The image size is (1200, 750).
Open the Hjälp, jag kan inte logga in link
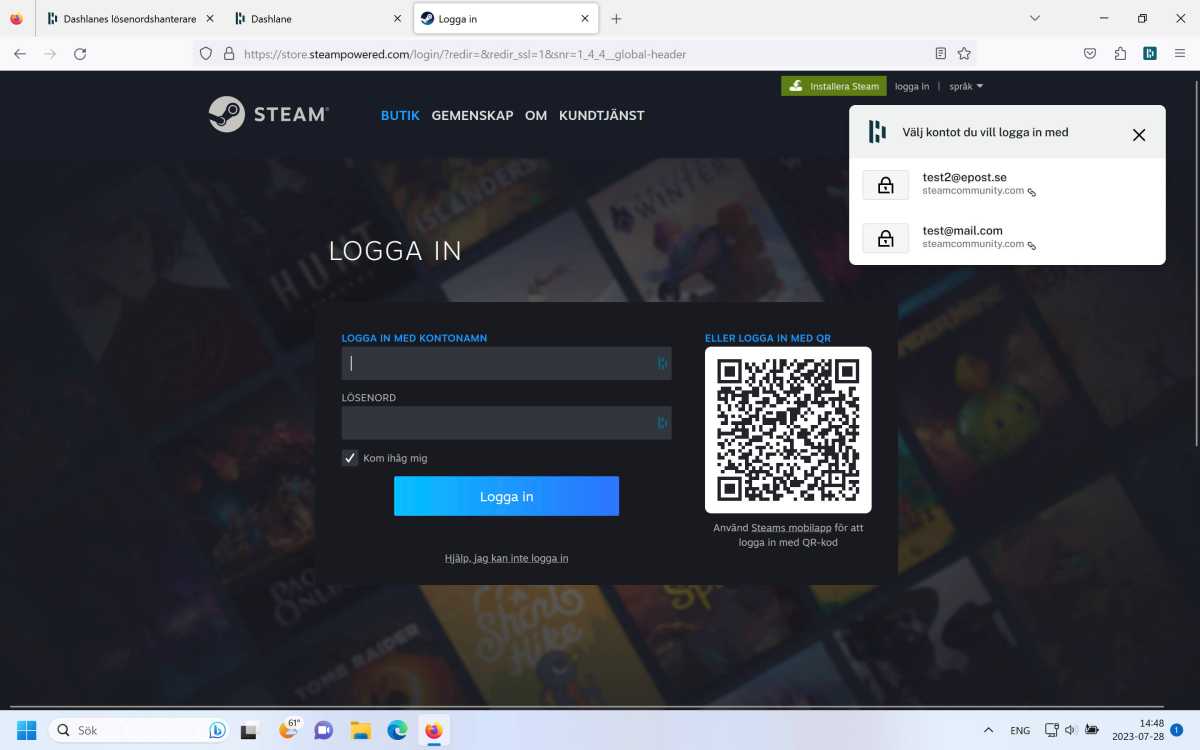tap(506, 558)
